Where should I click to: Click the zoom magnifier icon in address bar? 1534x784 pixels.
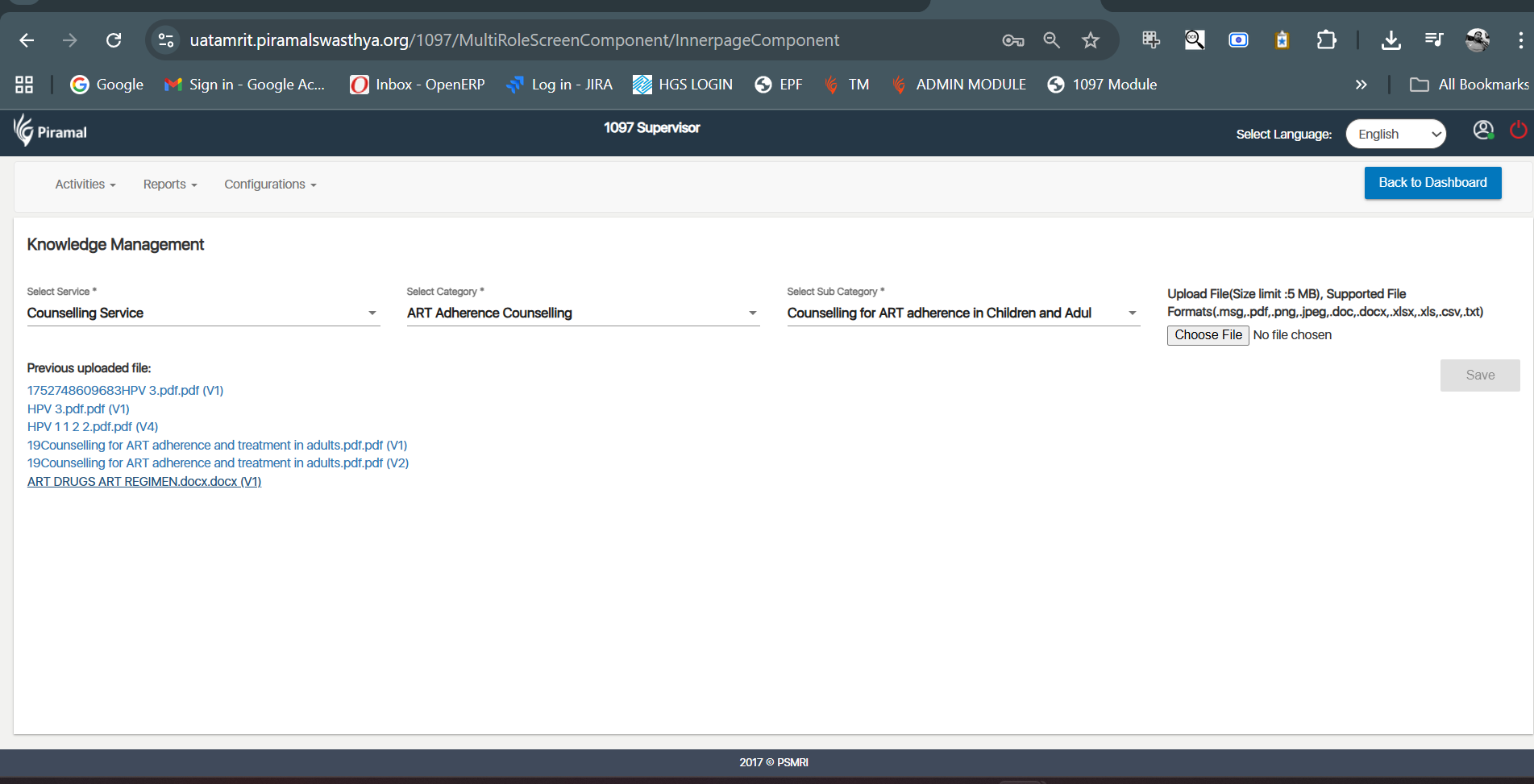1051,40
